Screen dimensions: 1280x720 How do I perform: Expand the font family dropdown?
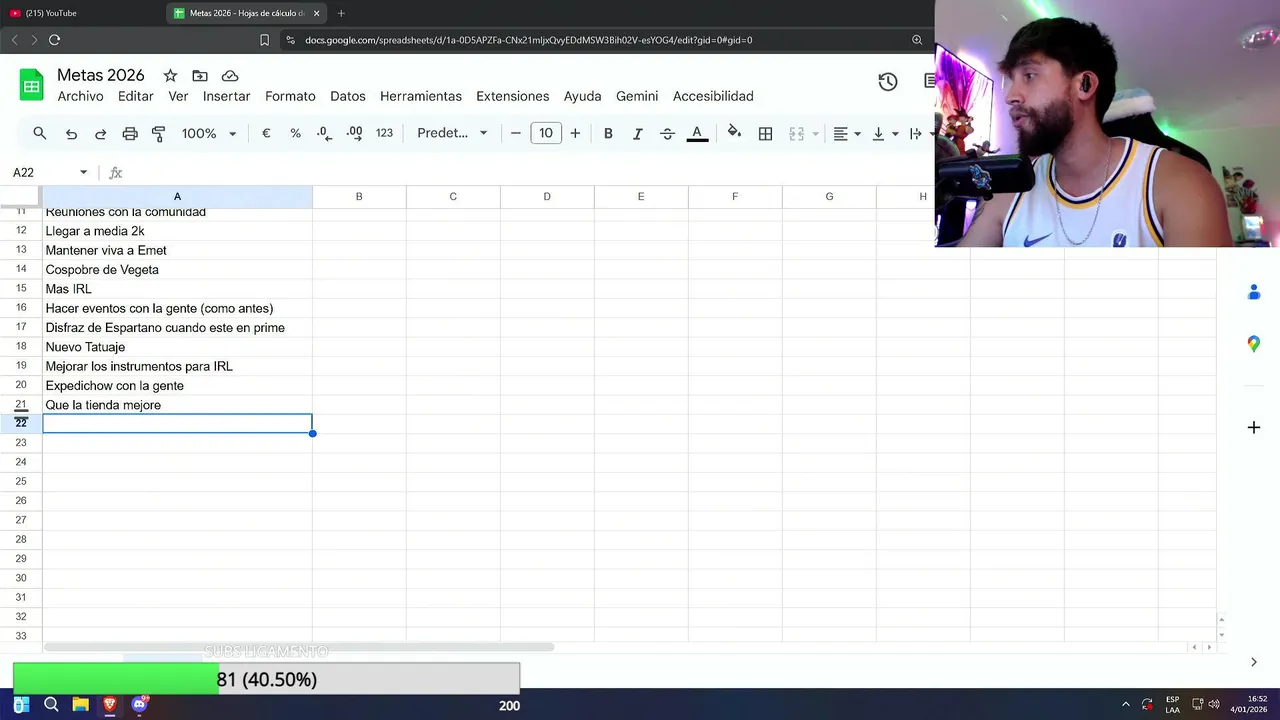[x=452, y=133]
